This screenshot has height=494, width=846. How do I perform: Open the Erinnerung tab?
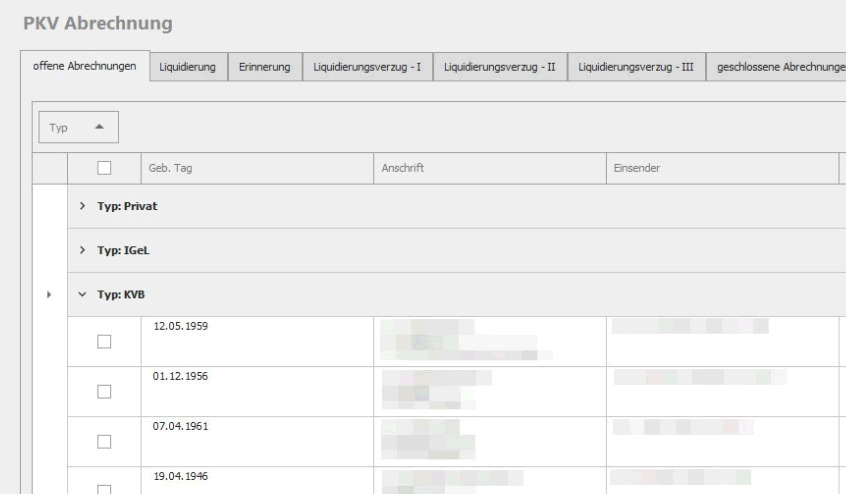click(x=264, y=66)
